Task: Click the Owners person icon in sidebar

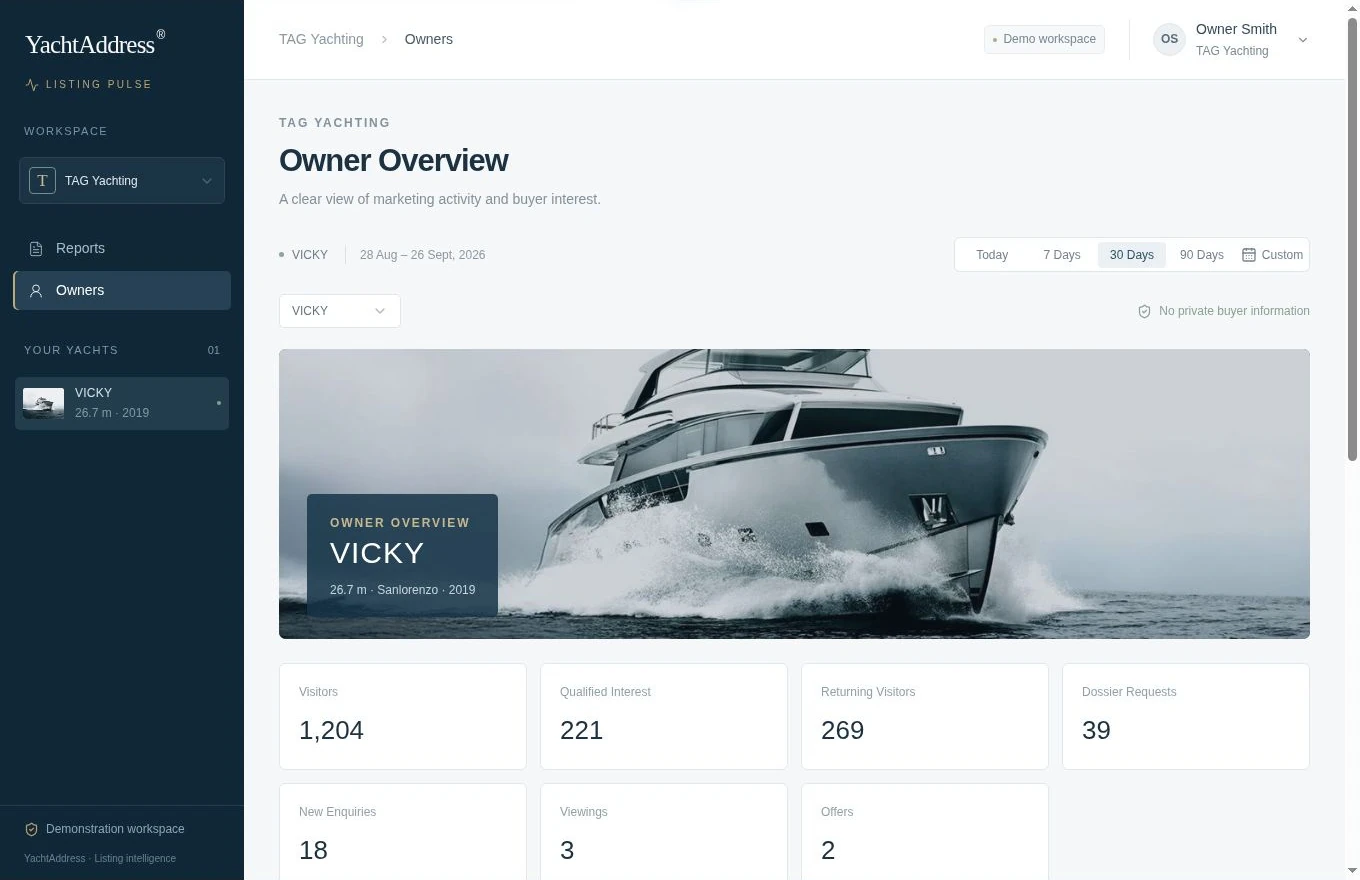Action: (36, 291)
